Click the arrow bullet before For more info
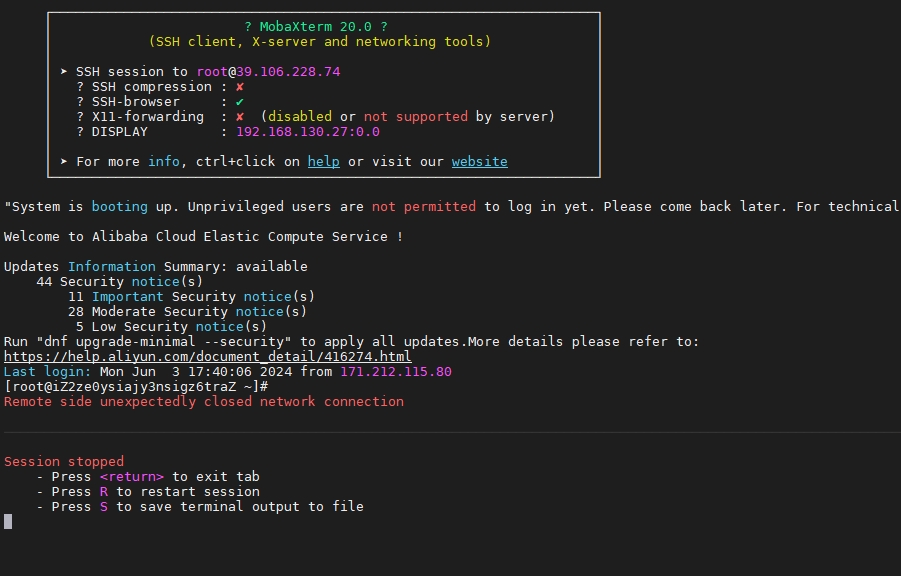The height and width of the screenshot is (576, 901). tap(64, 162)
